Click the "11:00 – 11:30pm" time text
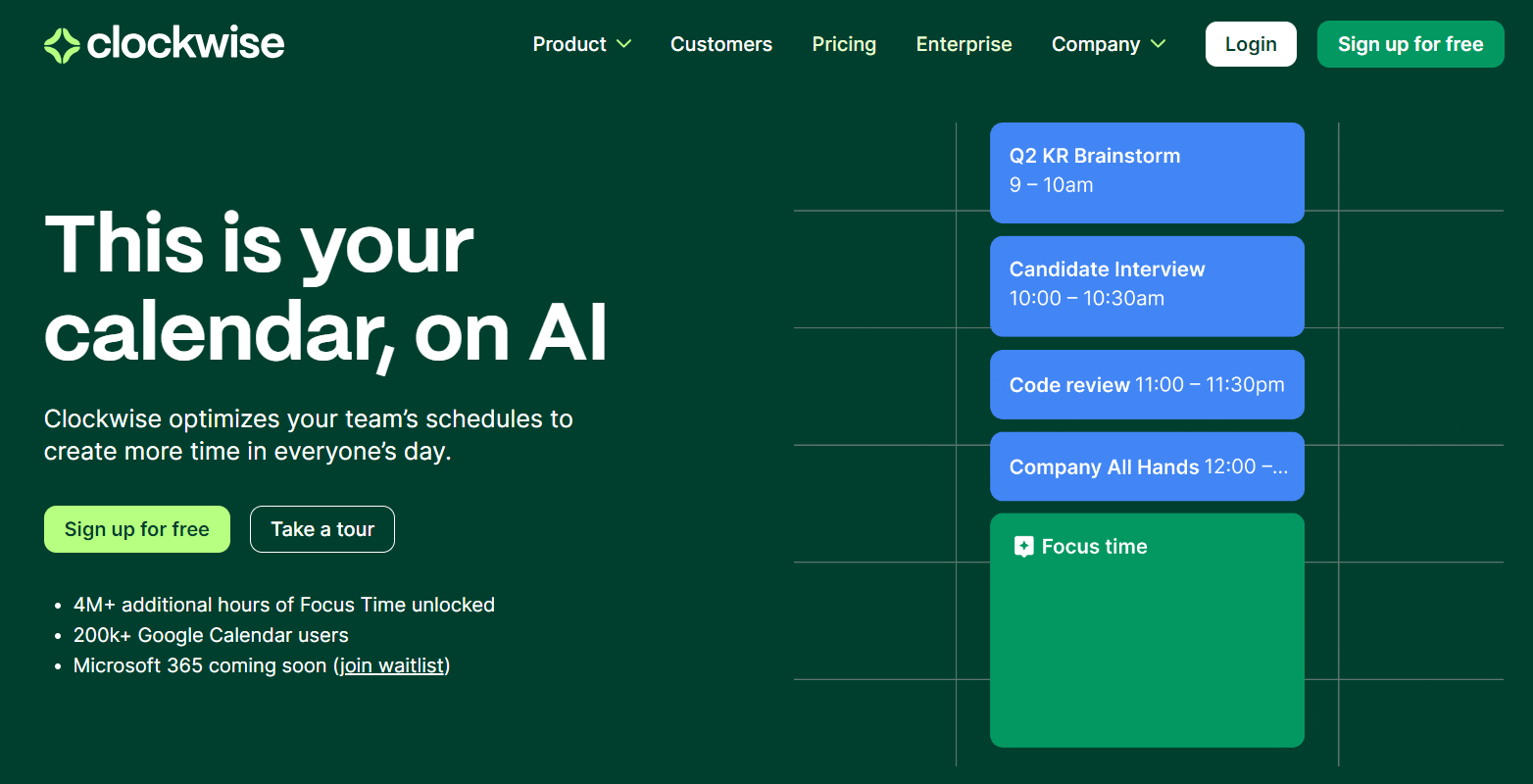The height and width of the screenshot is (784, 1533). coord(1210,385)
